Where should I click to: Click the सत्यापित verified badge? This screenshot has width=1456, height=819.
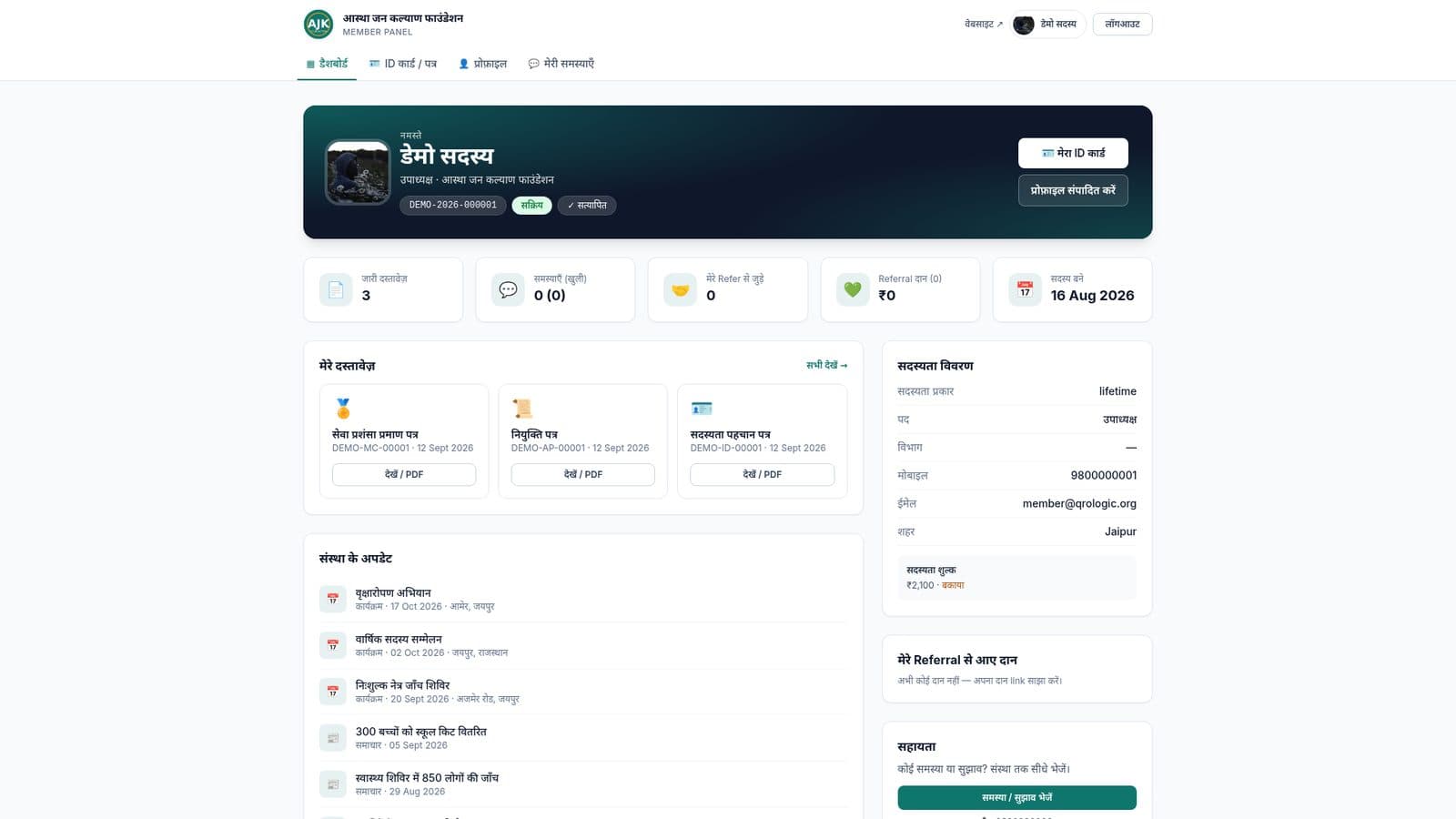click(x=587, y=206)
